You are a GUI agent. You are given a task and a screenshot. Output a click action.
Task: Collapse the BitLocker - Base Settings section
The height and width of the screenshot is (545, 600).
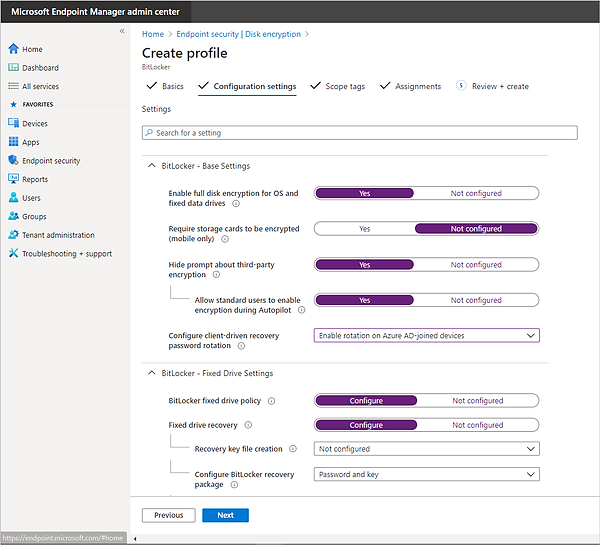click(x=150, y=166)
